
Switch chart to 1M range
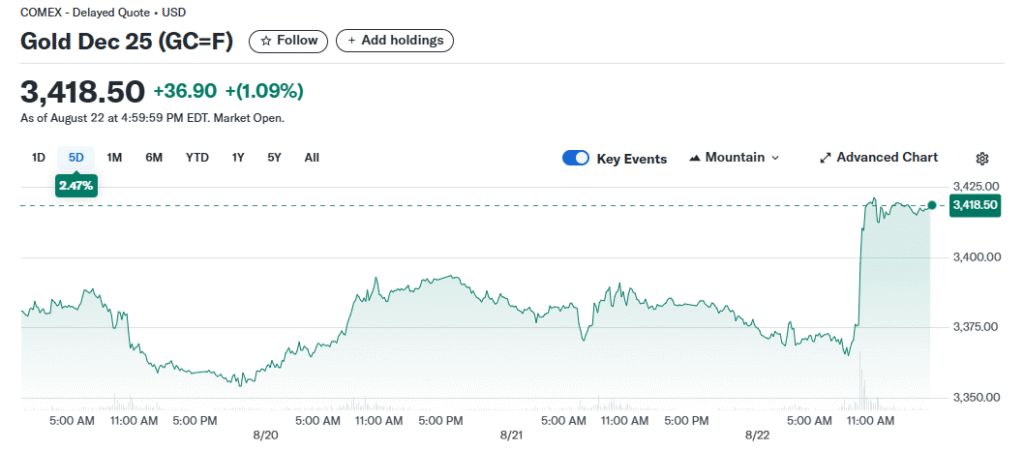pyautogui.click(x=115, y=157)
